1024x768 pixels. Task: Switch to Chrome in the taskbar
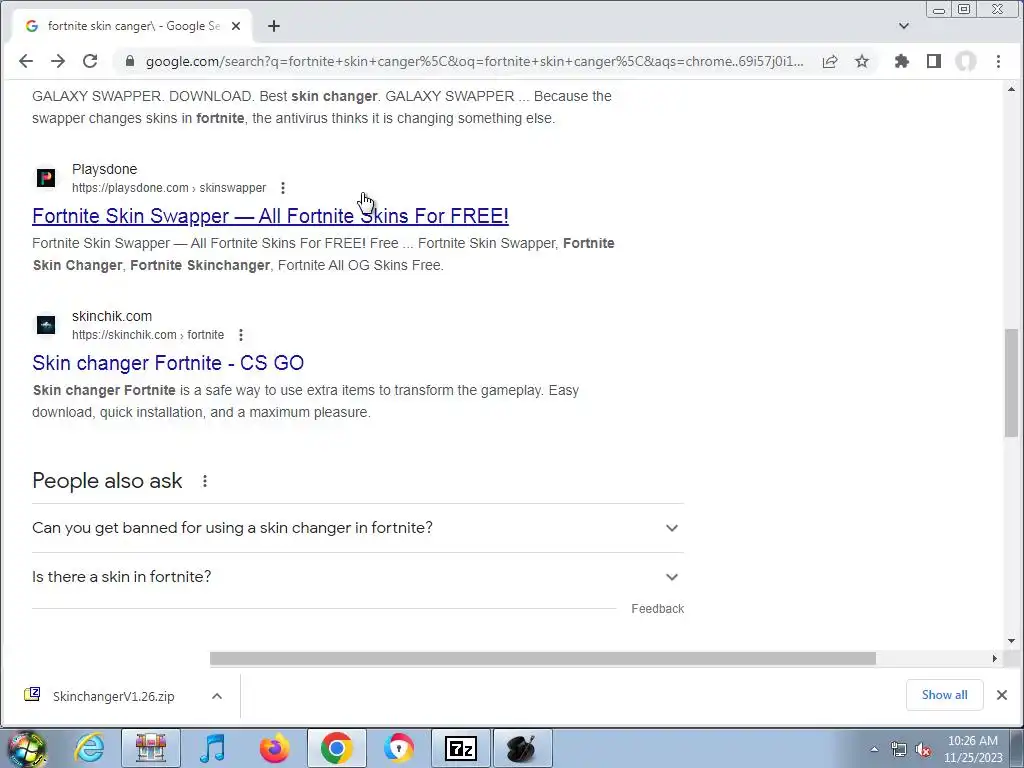tap(336, 748)
